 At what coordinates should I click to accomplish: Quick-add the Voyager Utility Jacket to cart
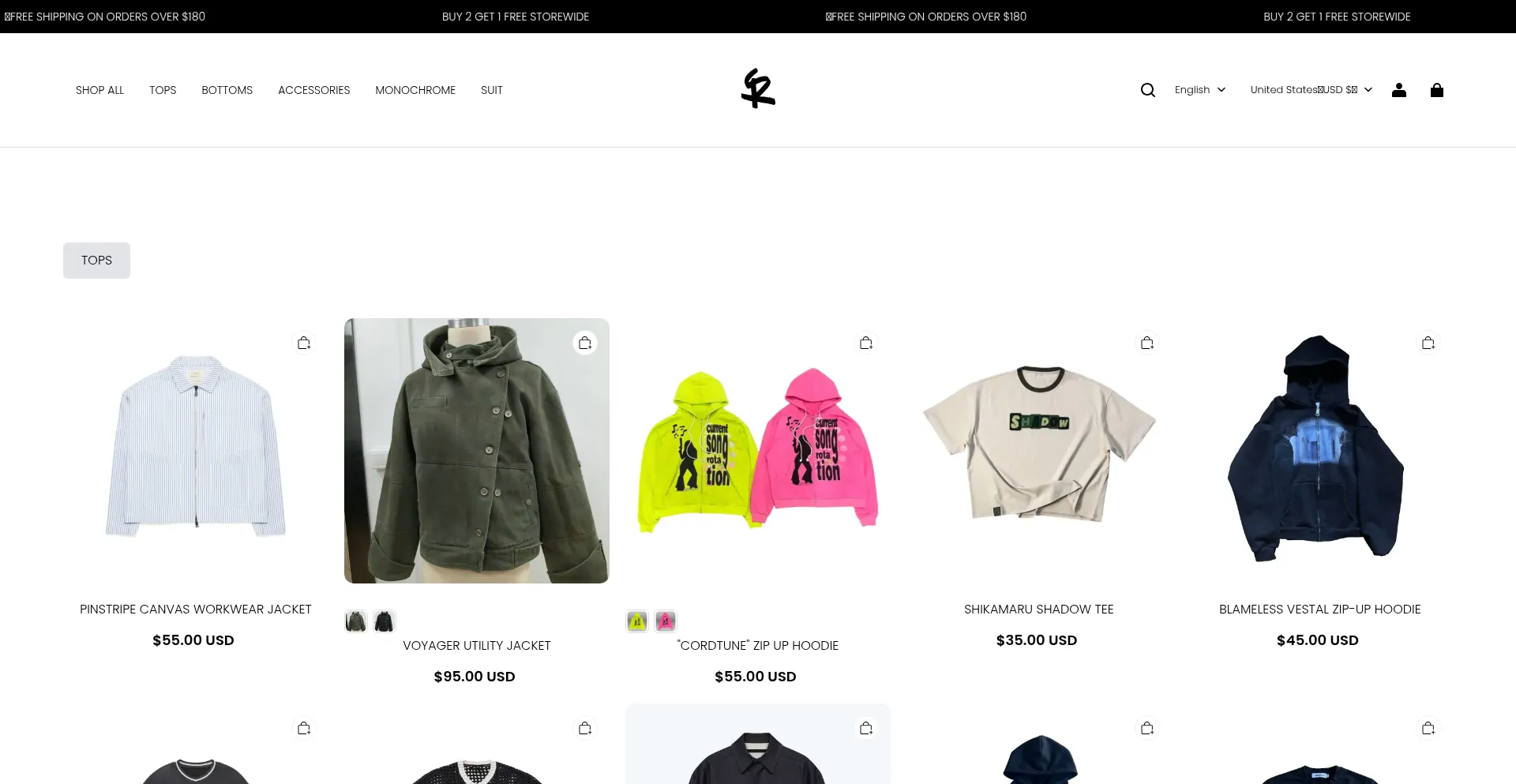[x=585, y=343]
